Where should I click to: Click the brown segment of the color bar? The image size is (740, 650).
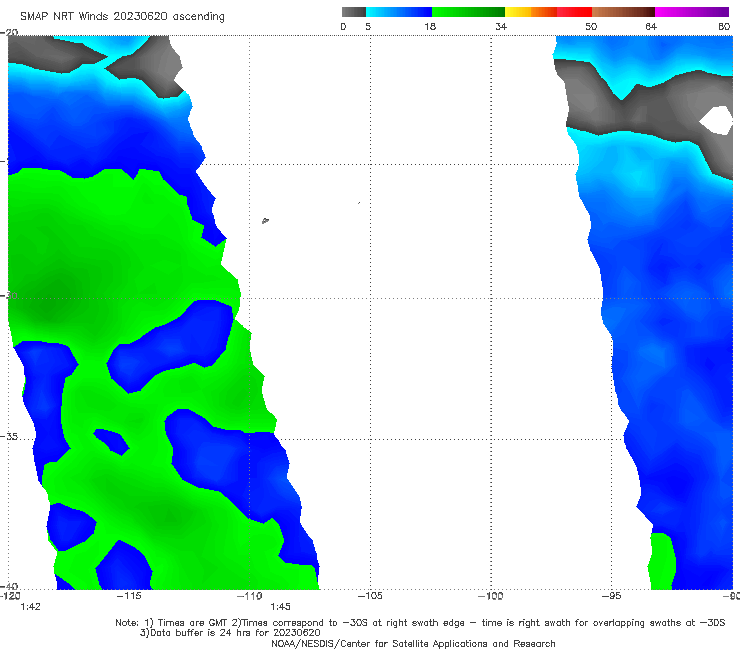tap(623, 12)
